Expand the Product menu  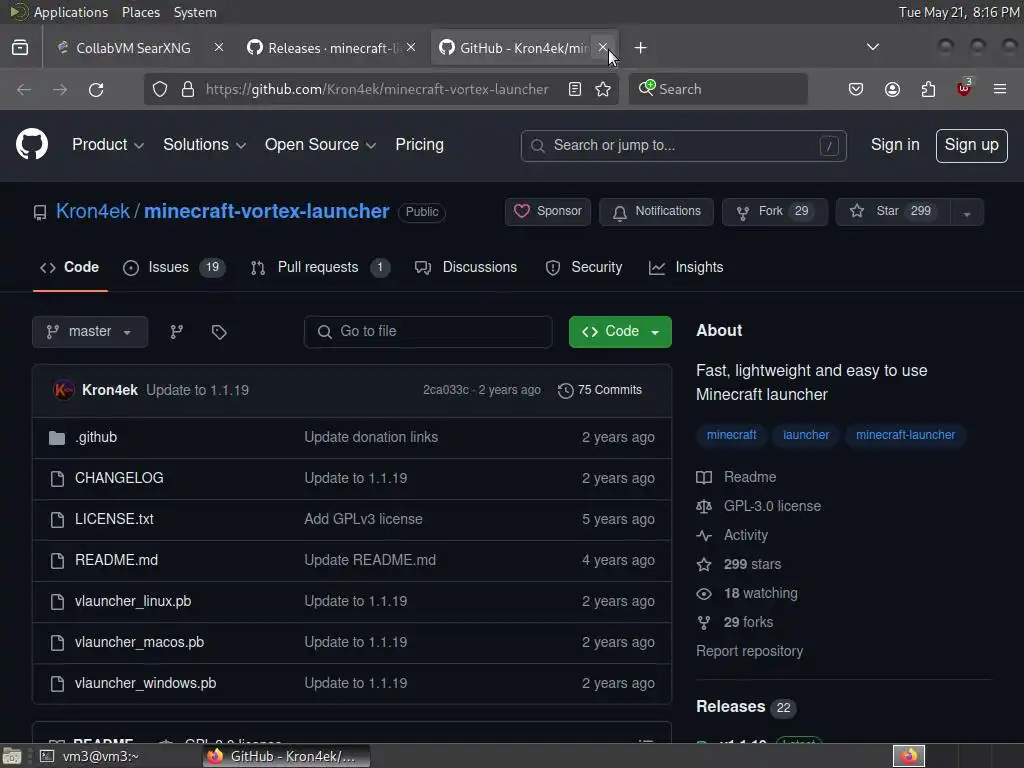click(108, 144)
